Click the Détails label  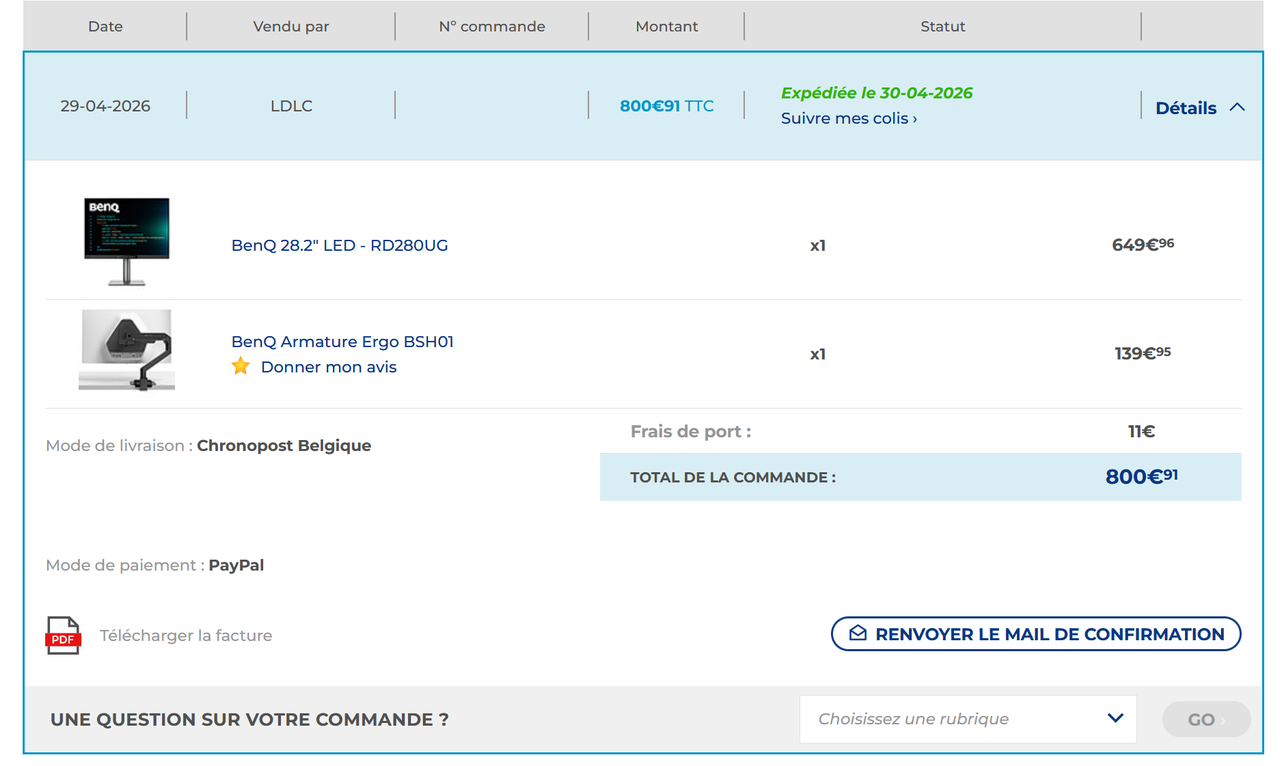[x=1186, y=108]
